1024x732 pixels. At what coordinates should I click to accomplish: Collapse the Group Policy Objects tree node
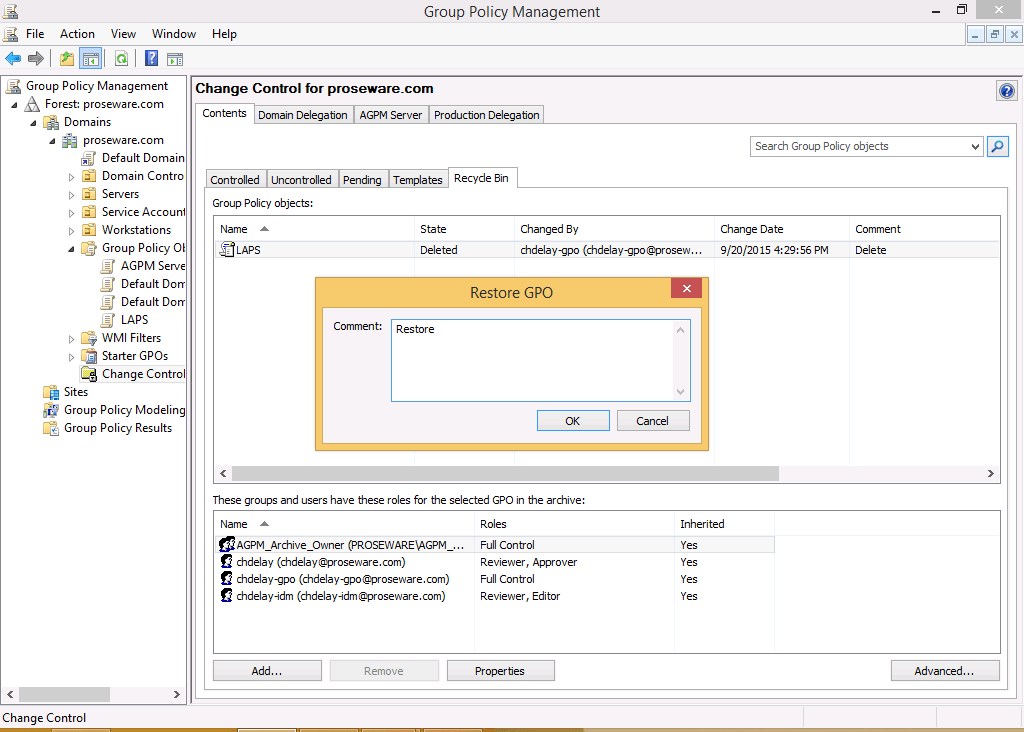(x=72, y=248)
